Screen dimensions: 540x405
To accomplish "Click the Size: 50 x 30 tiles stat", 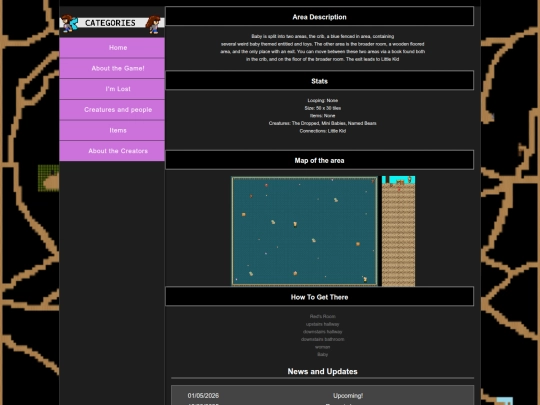I will click(322, 108).
